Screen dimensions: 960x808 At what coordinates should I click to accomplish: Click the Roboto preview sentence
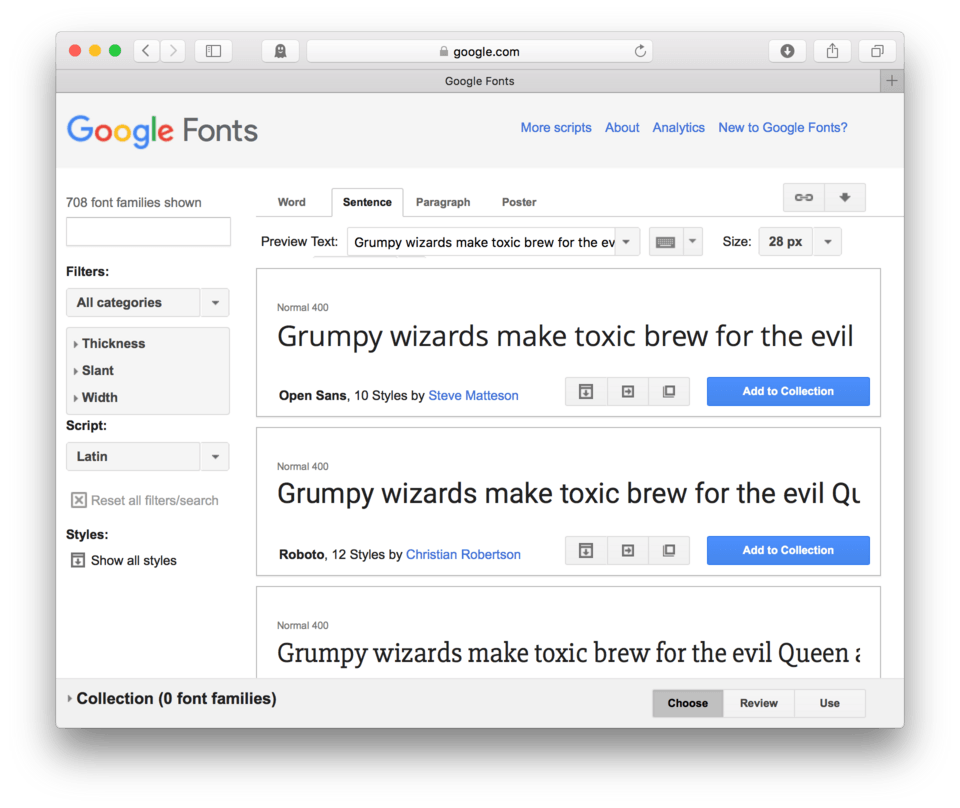[x=569, y=494]
